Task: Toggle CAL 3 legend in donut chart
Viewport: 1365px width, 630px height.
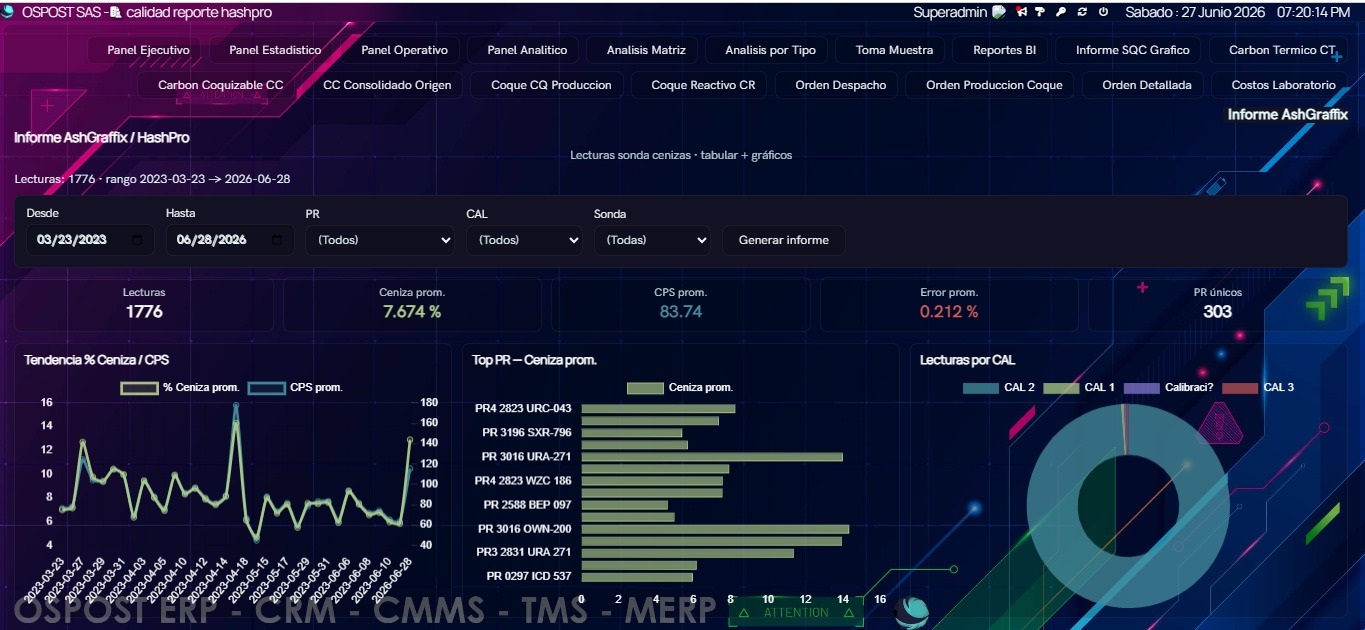Action: pyautogui.click(x=1258, y=387)
